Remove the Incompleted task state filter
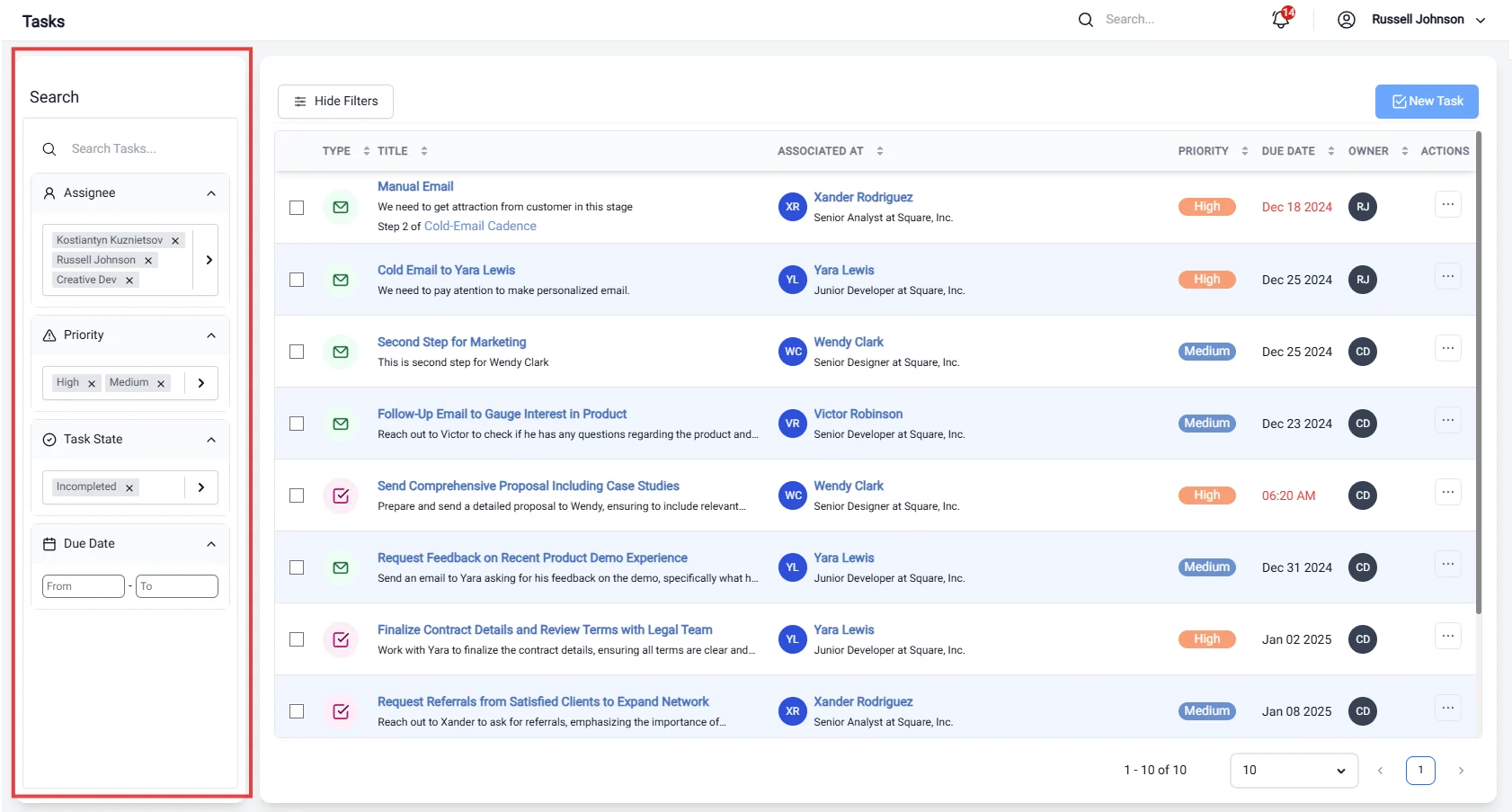This screenshot has height=812, width=1512. coord(129,487)
